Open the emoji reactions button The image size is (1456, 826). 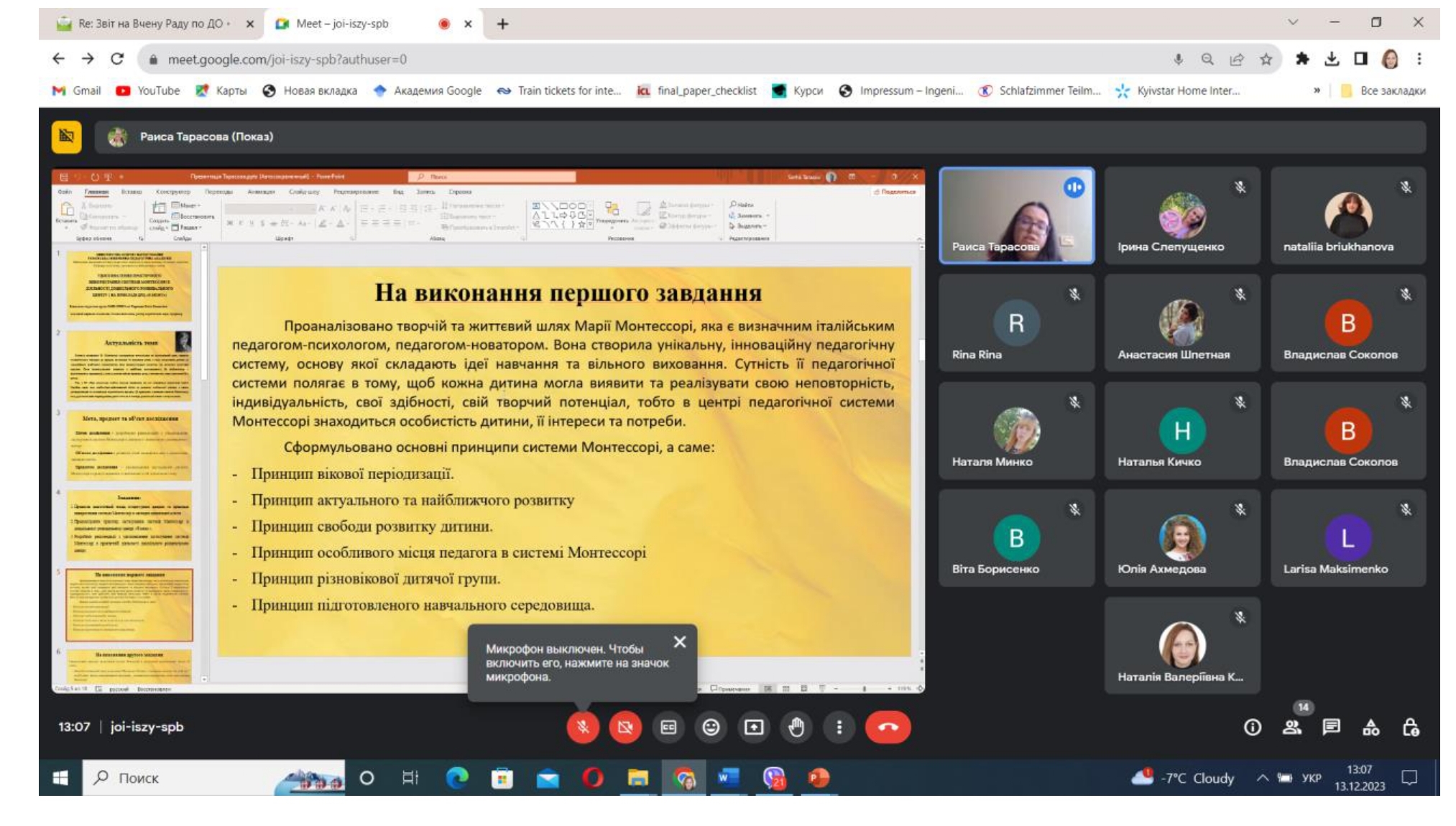(x=711, y=727)
